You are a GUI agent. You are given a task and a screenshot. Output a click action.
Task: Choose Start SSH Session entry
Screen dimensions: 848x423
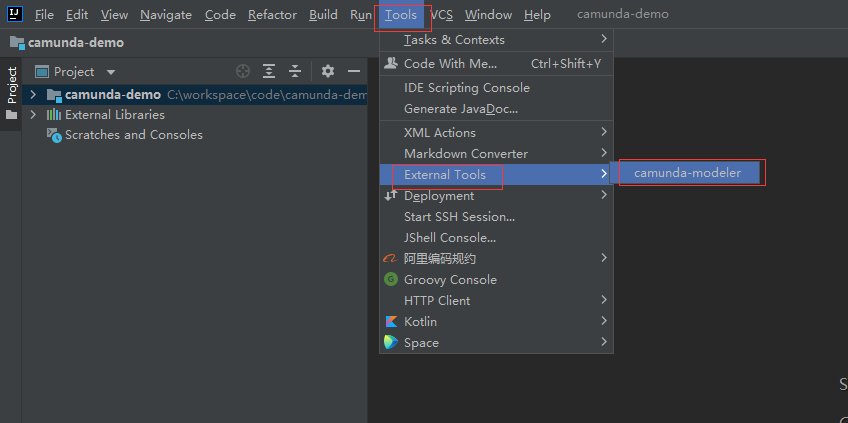point(496,217)
